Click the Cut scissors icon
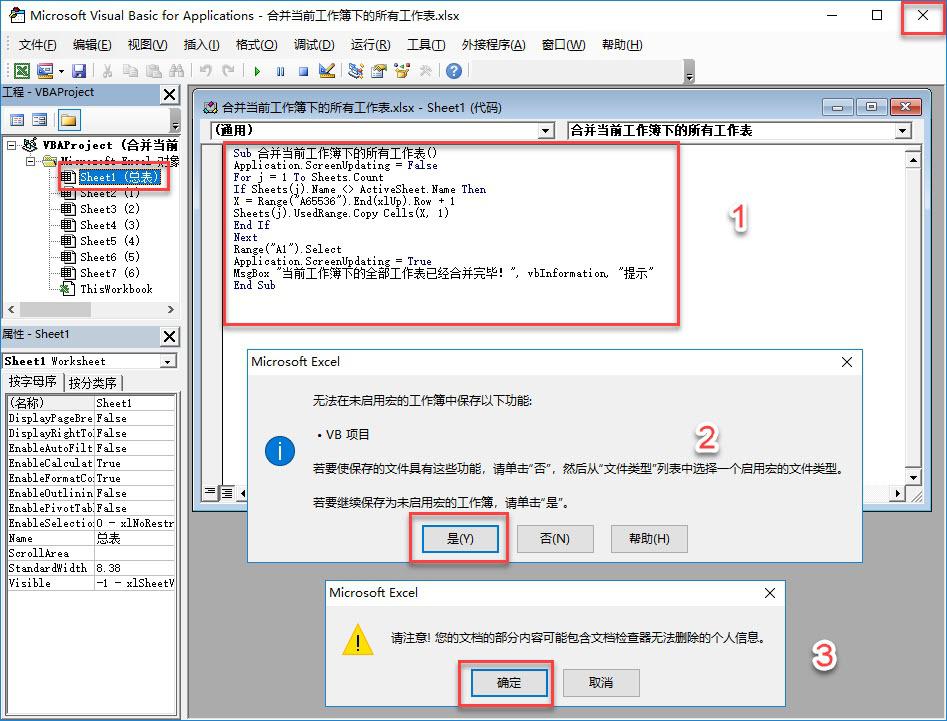Viewport: 947px width, 721px height. 107,71
